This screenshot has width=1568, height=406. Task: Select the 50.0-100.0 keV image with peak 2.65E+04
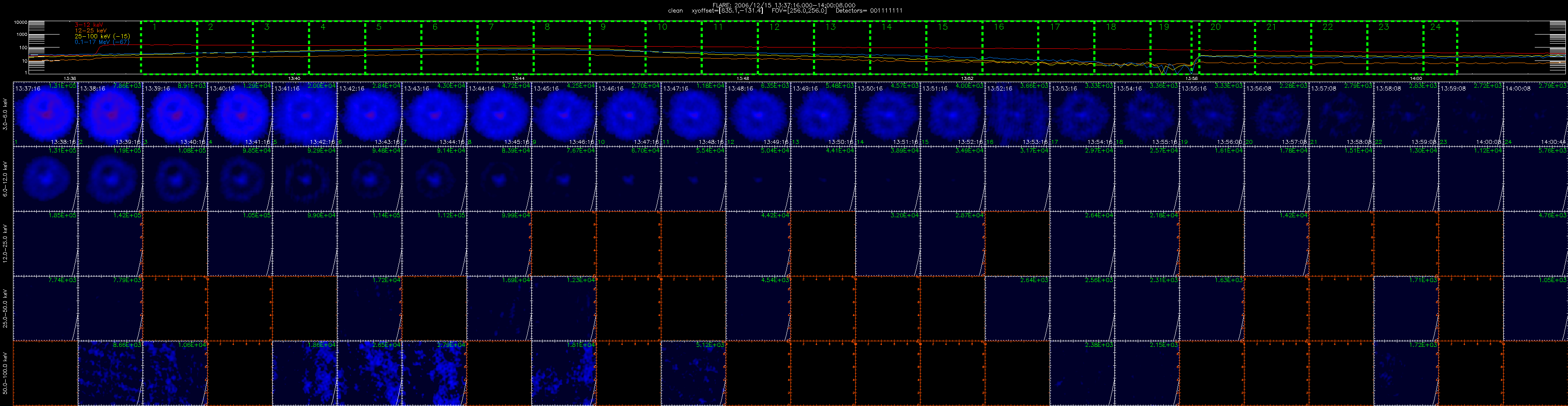point(369,373)
